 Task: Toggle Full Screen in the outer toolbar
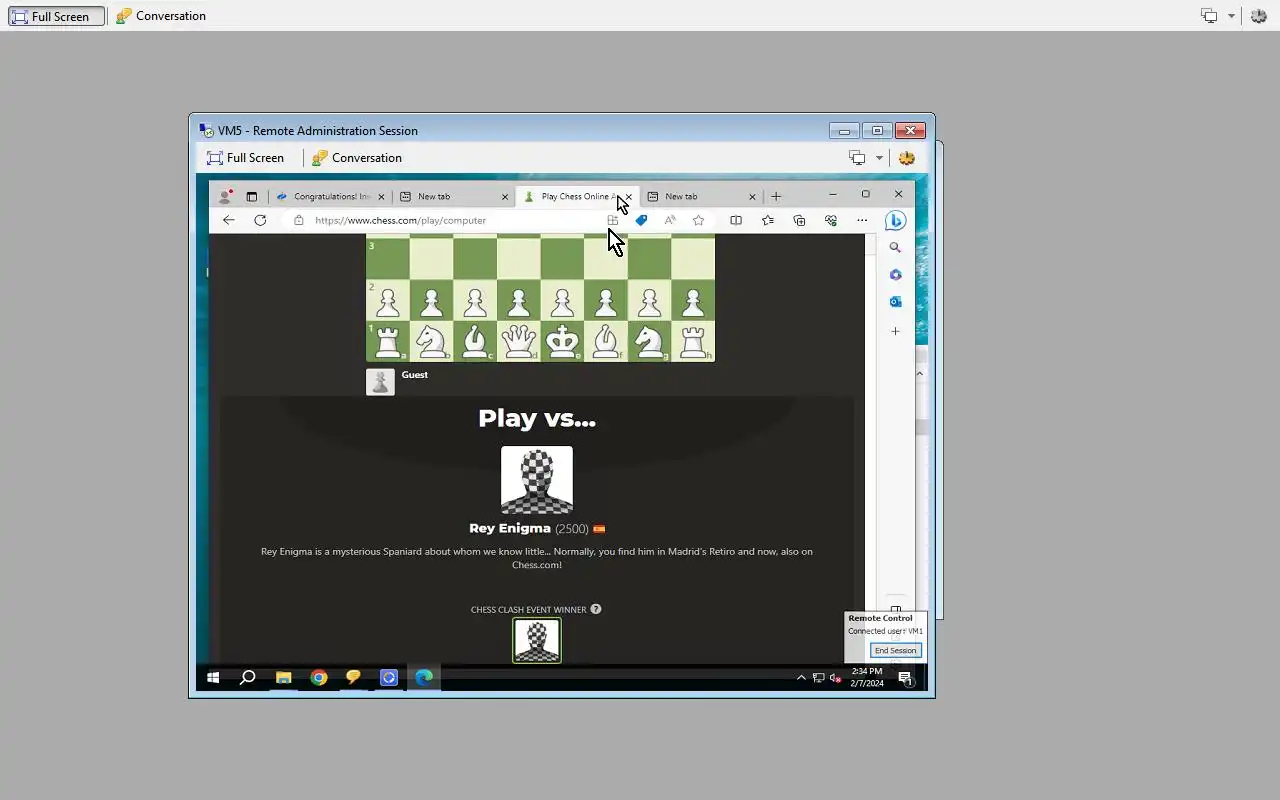(57, 16)
